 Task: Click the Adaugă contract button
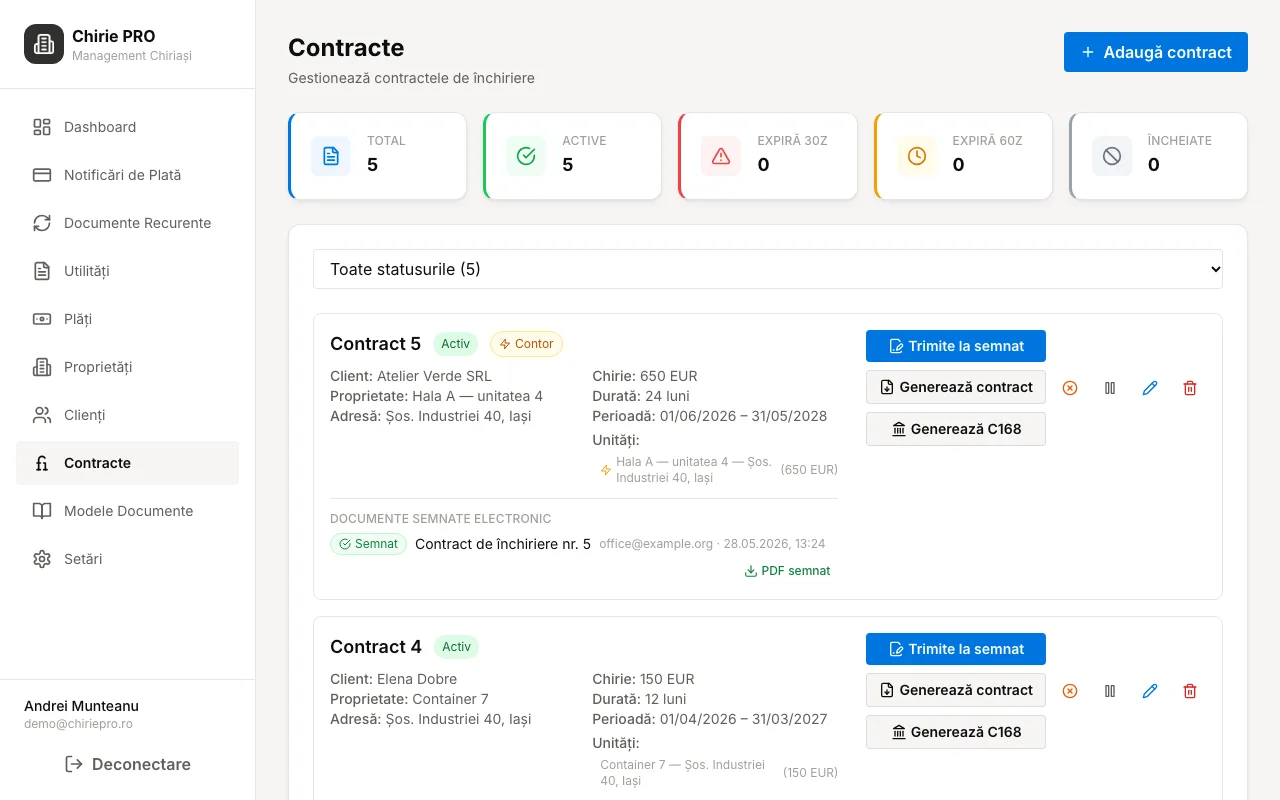coord(1156,52)
